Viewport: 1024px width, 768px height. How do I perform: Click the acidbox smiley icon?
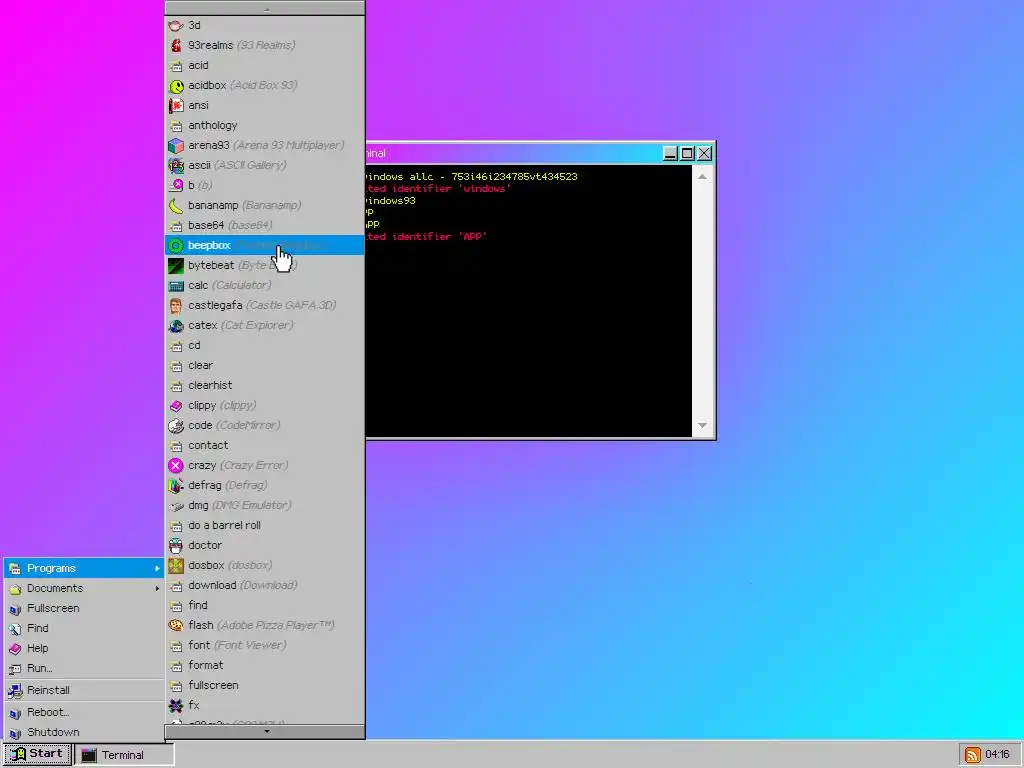coord(176,86)
